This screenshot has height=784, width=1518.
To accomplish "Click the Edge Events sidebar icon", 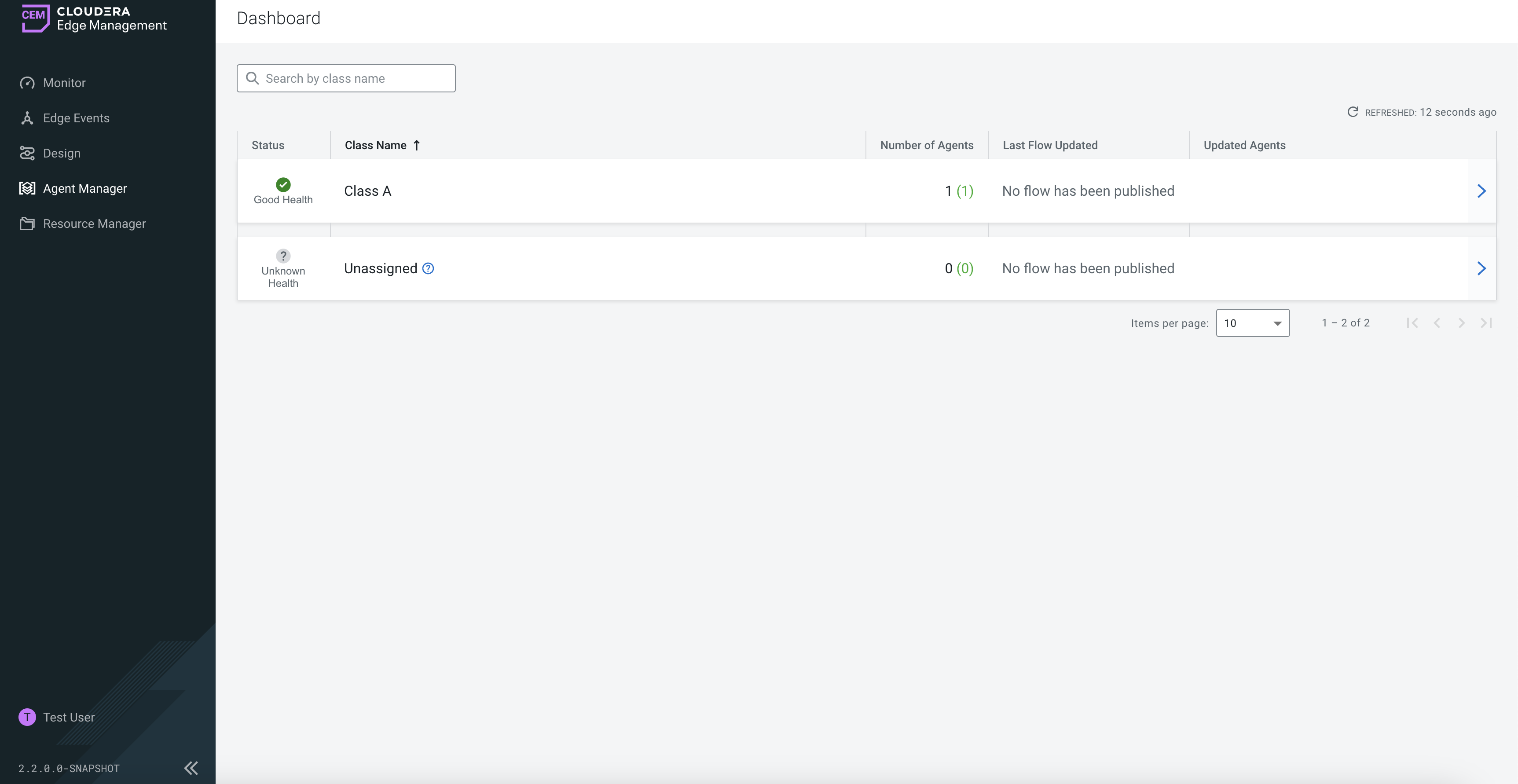I will click(27, 118).
